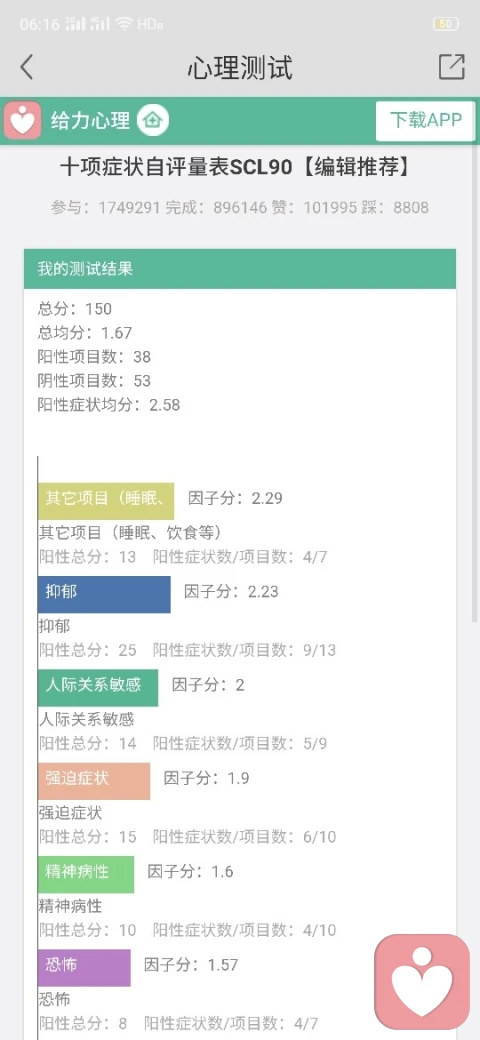Select the 我的测试结果 header tab
Viewport: 480px width, 1040px height.
240,269
